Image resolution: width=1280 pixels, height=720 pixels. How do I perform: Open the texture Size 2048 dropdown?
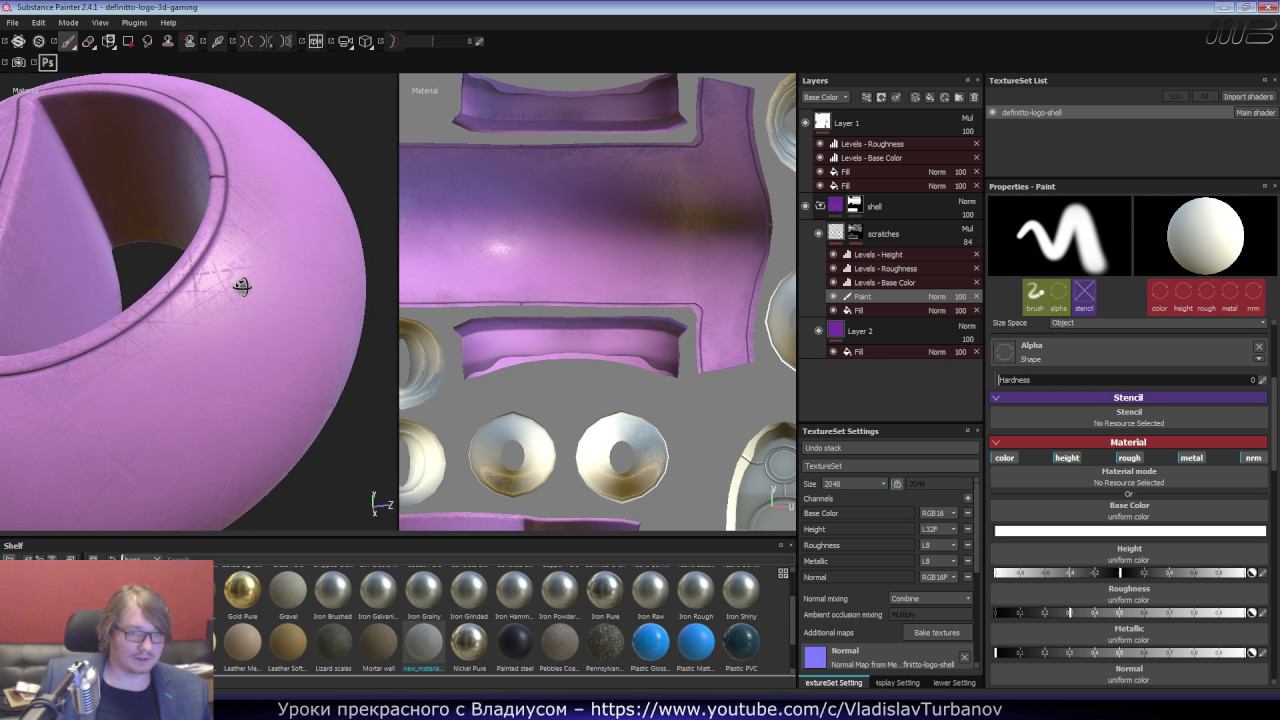pyautogui.click(x=854, y=484)
